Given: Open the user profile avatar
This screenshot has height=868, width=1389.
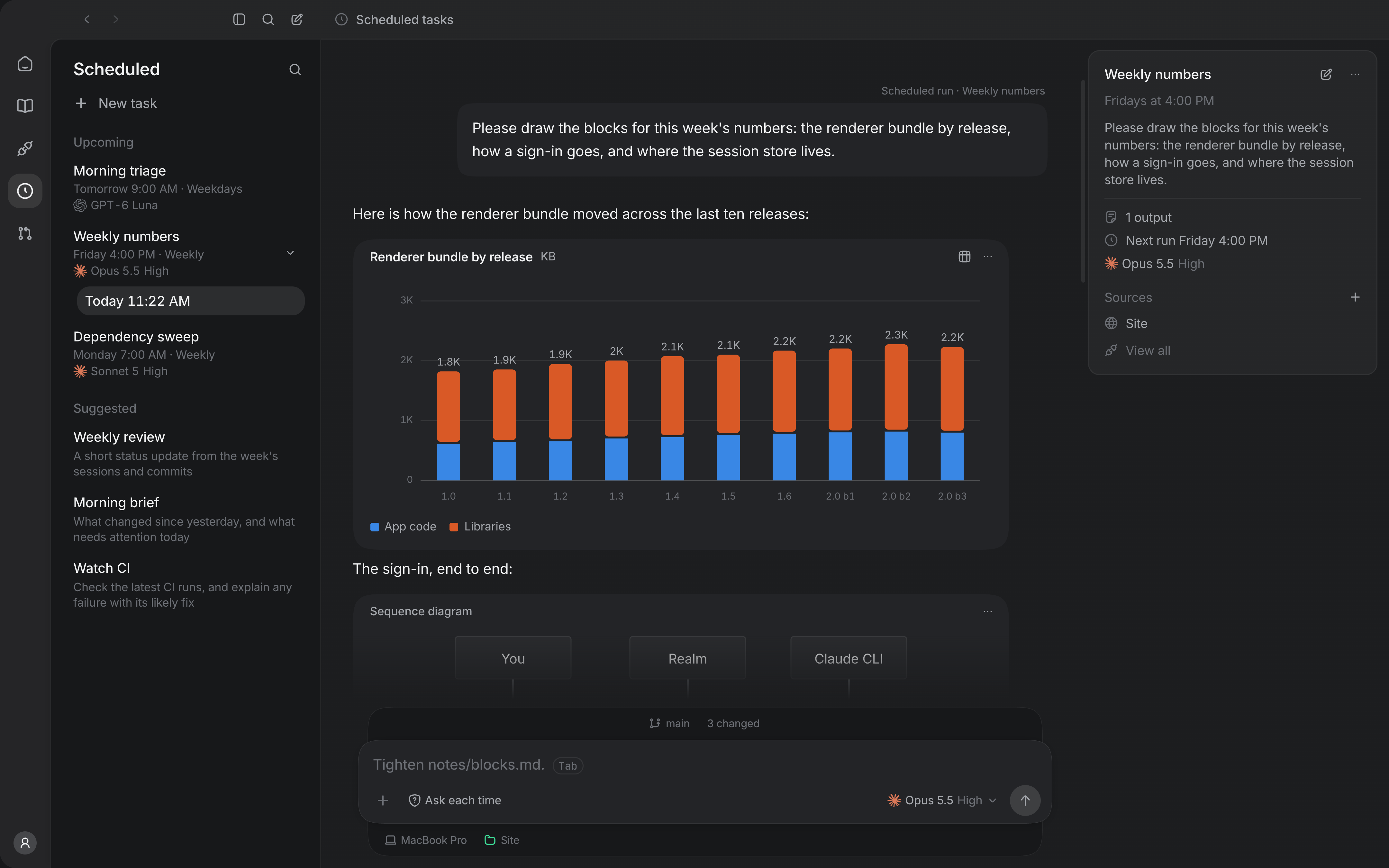Looking at the screenshot, I should tap(25, 843).
